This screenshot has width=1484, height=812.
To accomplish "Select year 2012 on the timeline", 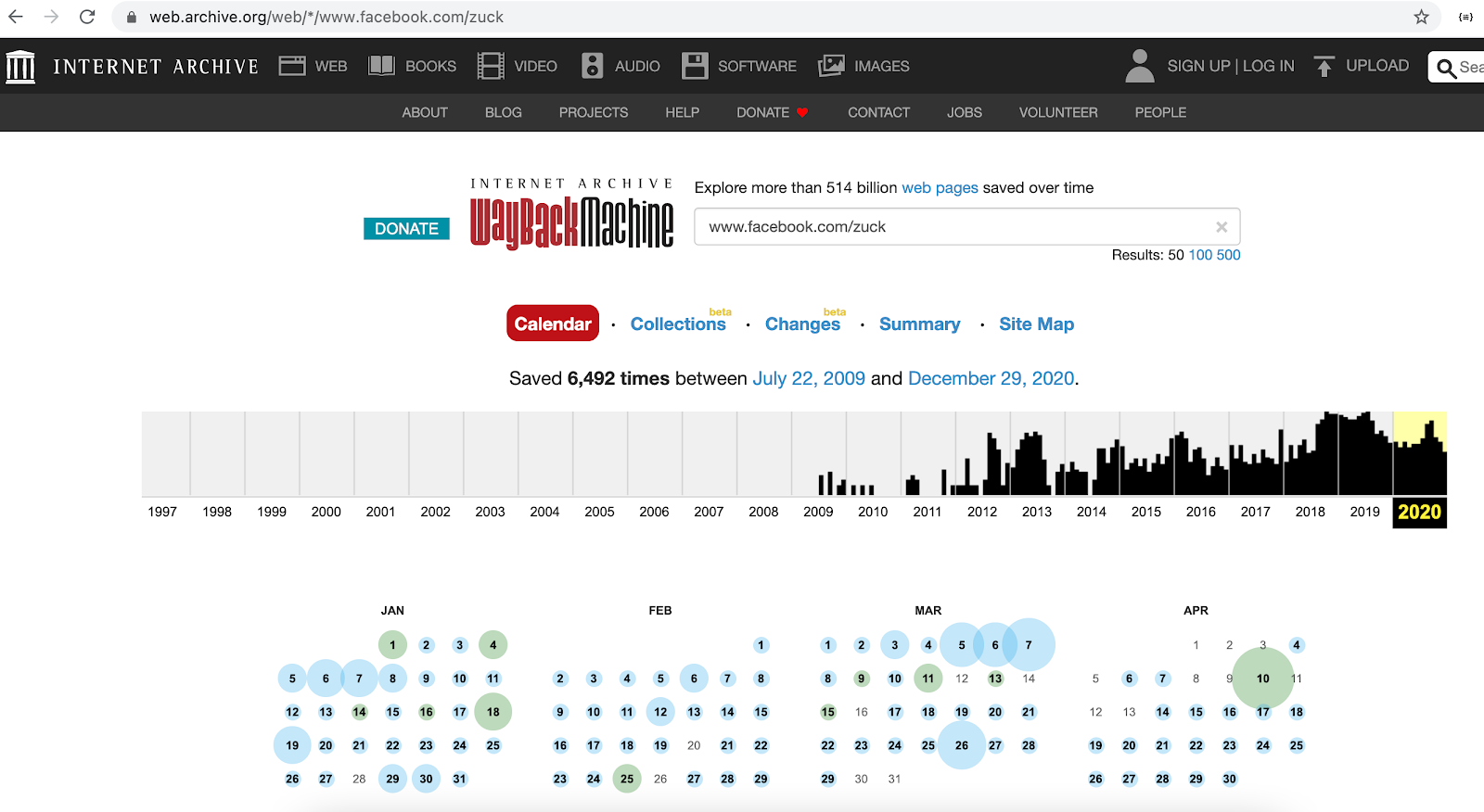I will click(x=982, y=512).
